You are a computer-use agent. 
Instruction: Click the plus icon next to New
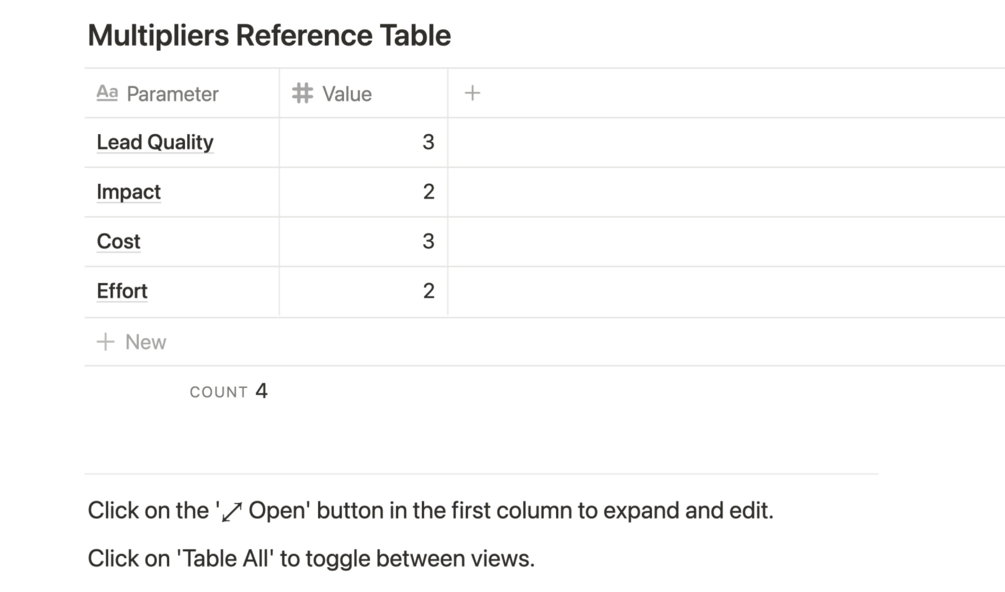coord(105,342)
